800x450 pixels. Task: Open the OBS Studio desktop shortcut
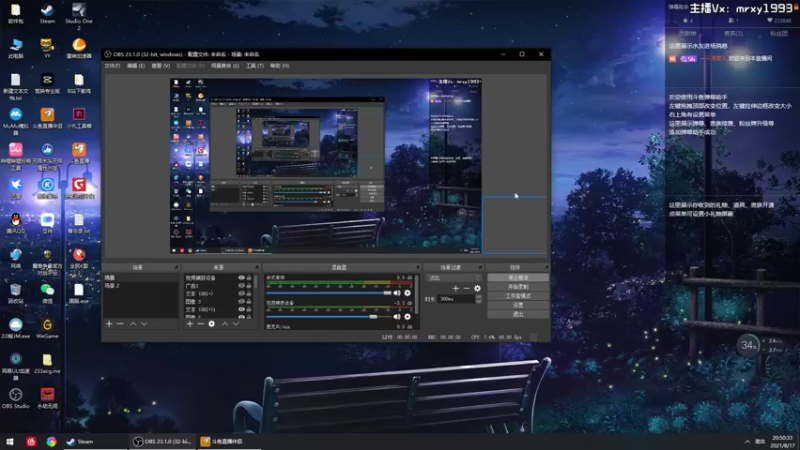point(15,398)
